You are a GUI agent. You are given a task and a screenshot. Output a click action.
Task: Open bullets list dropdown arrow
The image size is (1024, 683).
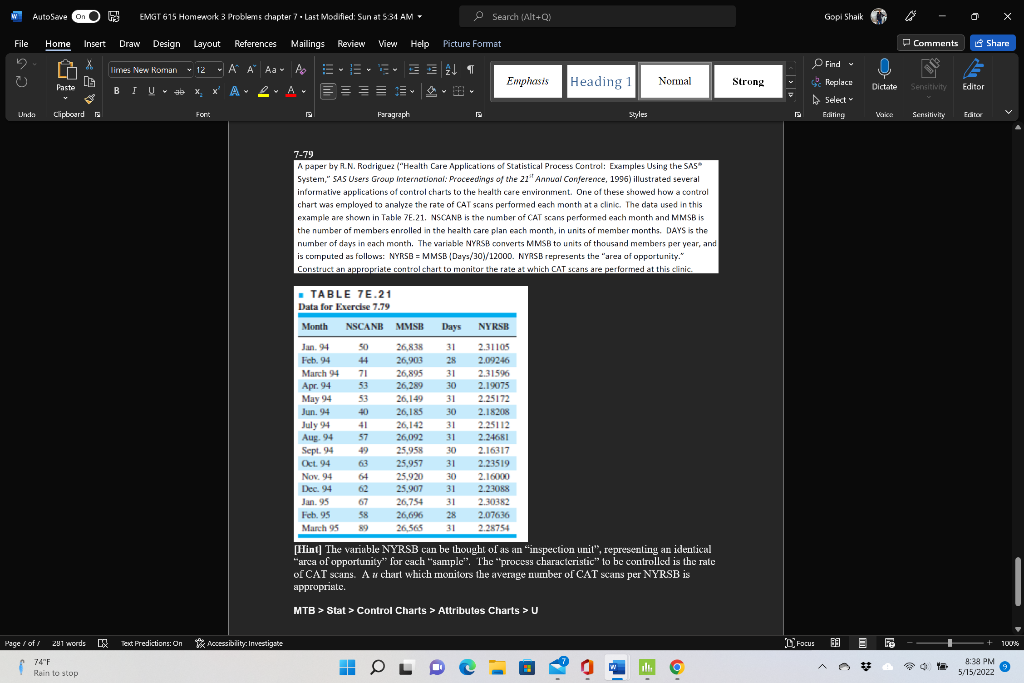coord(341,70)
